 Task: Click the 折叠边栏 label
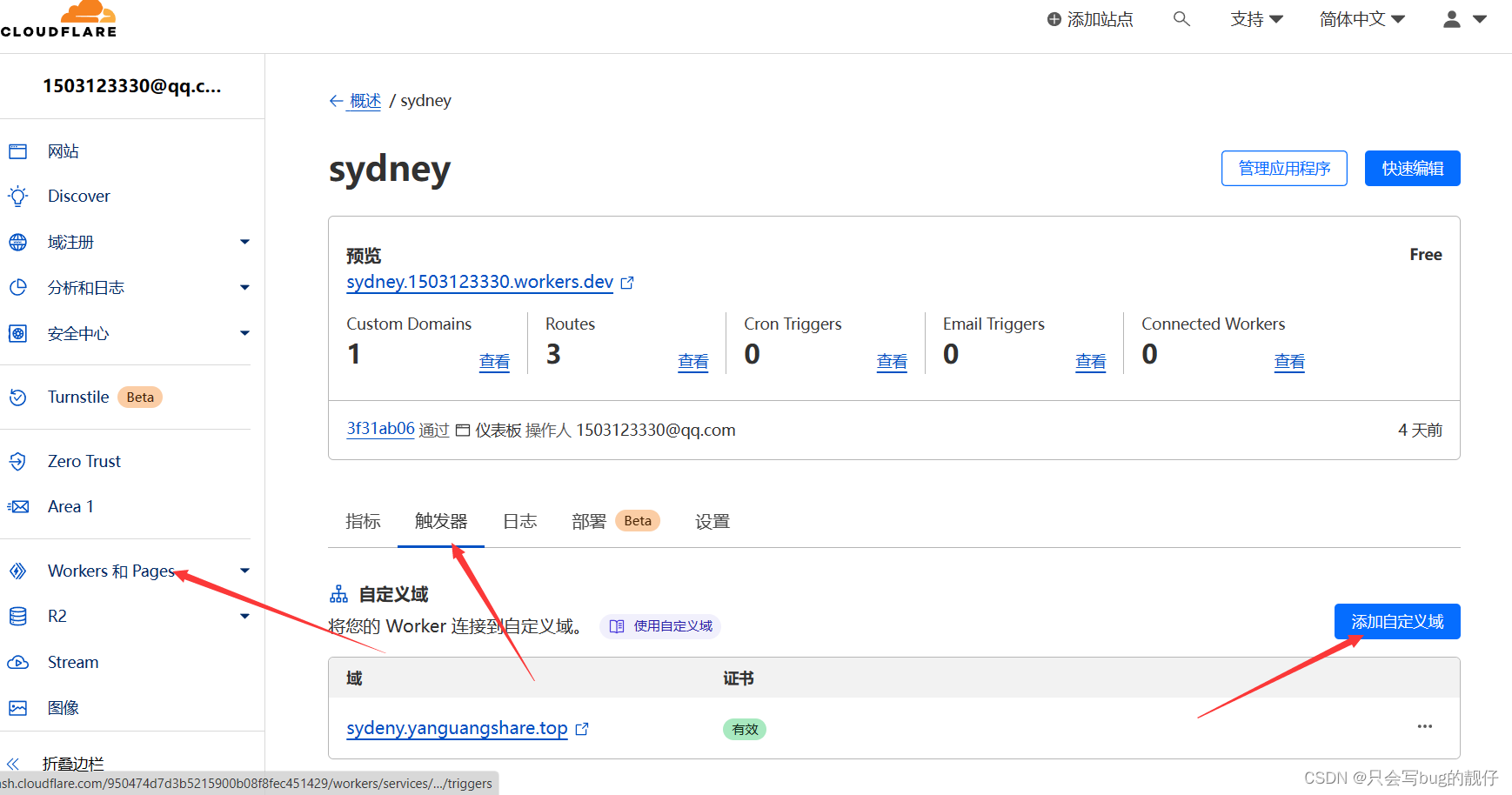pyautogui.click(x=73, y=764)
